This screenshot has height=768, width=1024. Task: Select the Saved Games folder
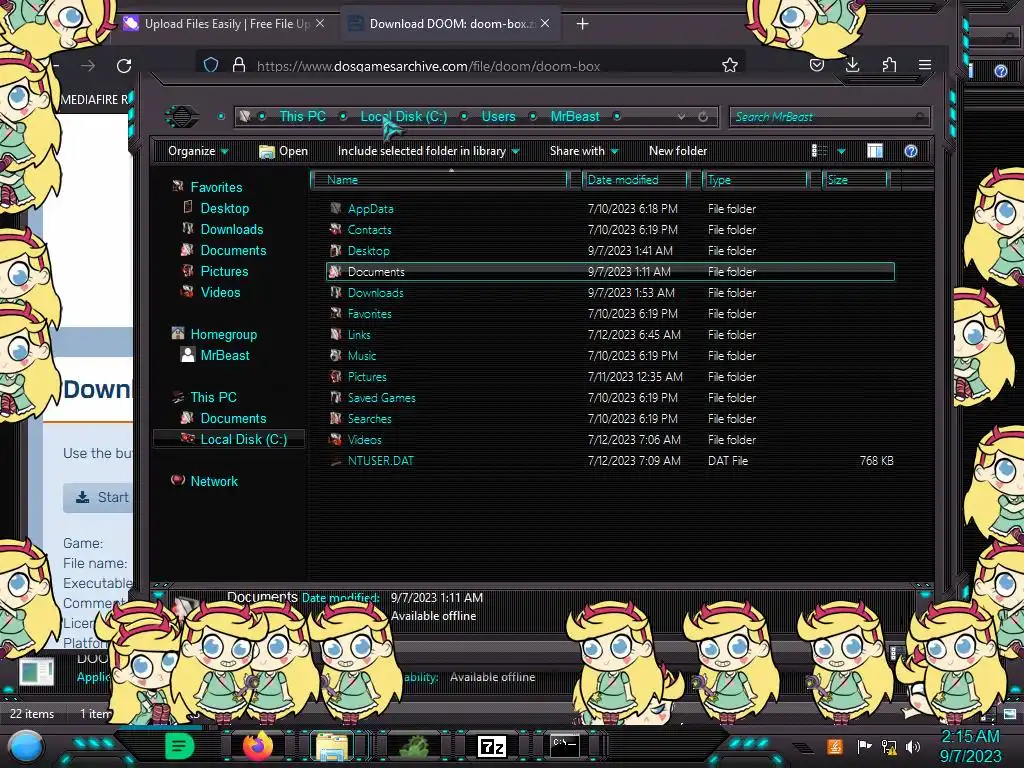click(381, 398)
